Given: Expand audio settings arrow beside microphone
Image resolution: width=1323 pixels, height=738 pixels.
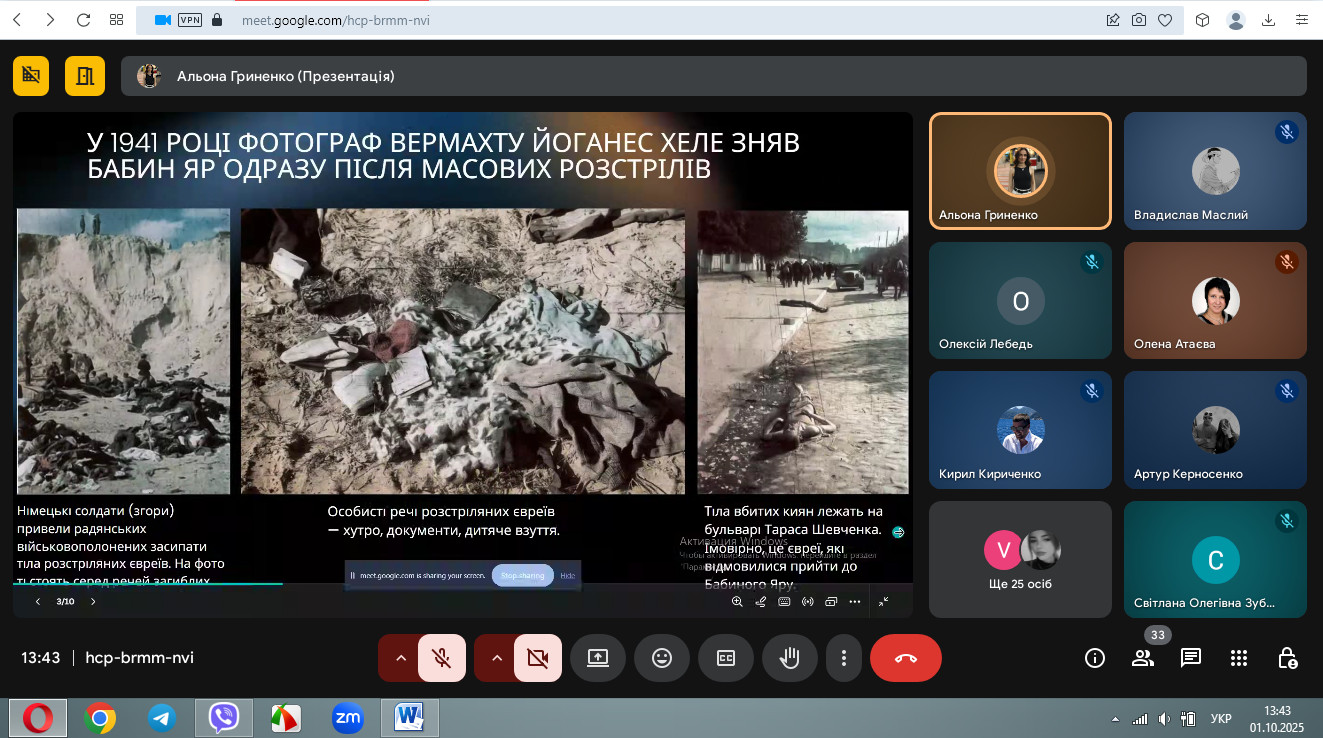Looking at the screenshot, I should (400, 658).
